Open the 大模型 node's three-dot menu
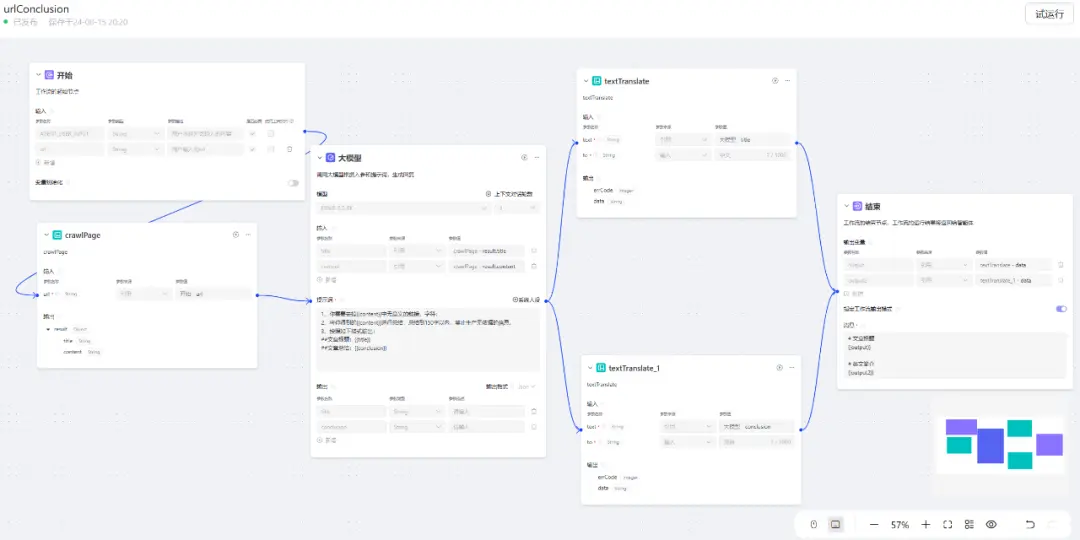Image resolution: width=1080 pixels, height=540 pixels. point(538,157)
